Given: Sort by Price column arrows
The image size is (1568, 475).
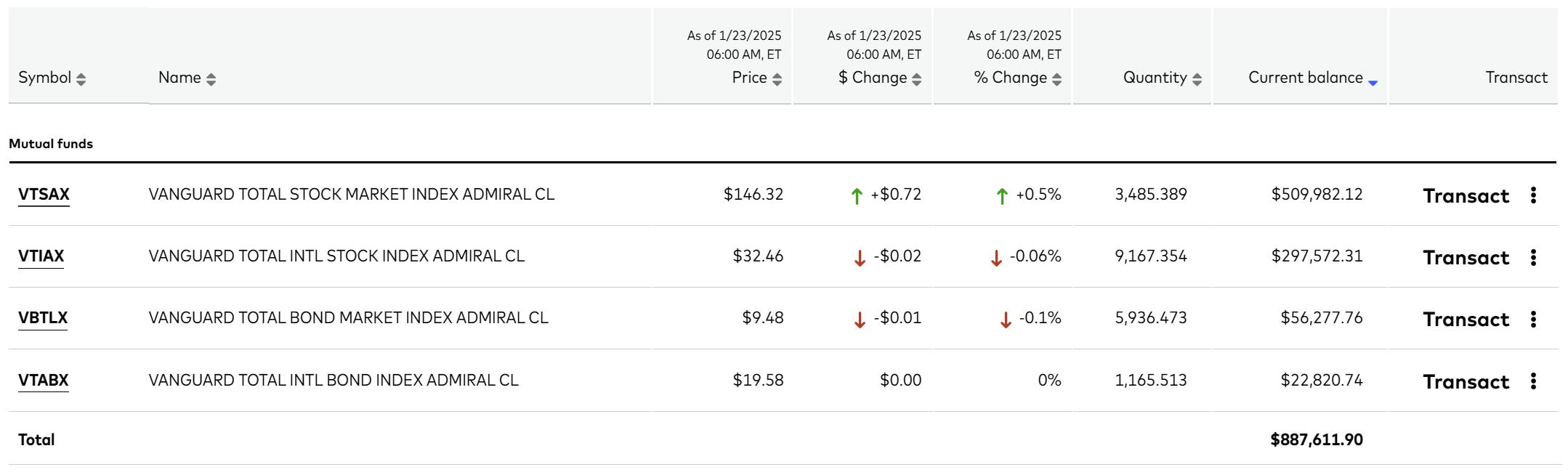Looking at the screenshot, I should [777, 79].
